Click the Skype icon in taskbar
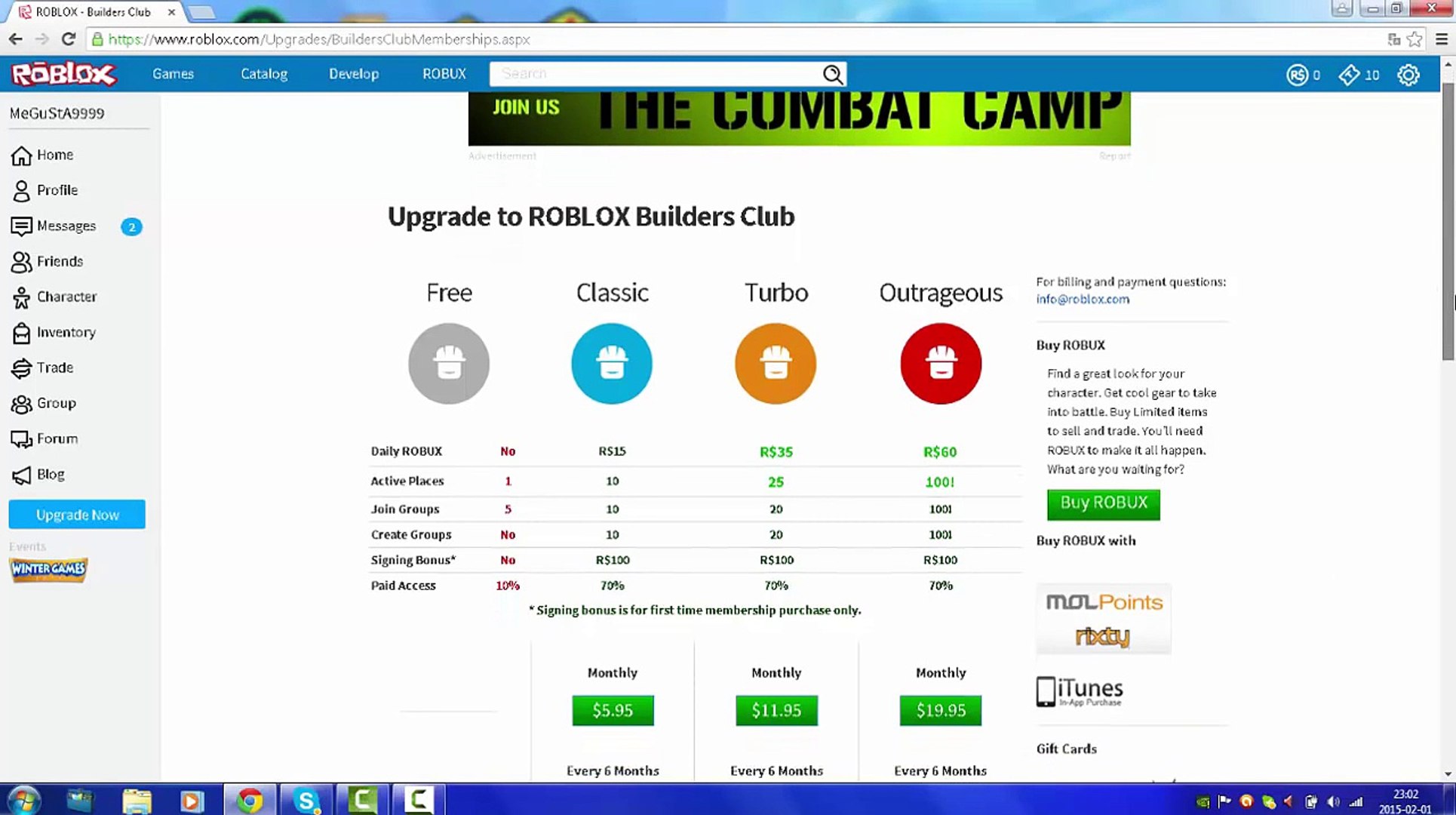1456x815 pixels. (306, 799)
